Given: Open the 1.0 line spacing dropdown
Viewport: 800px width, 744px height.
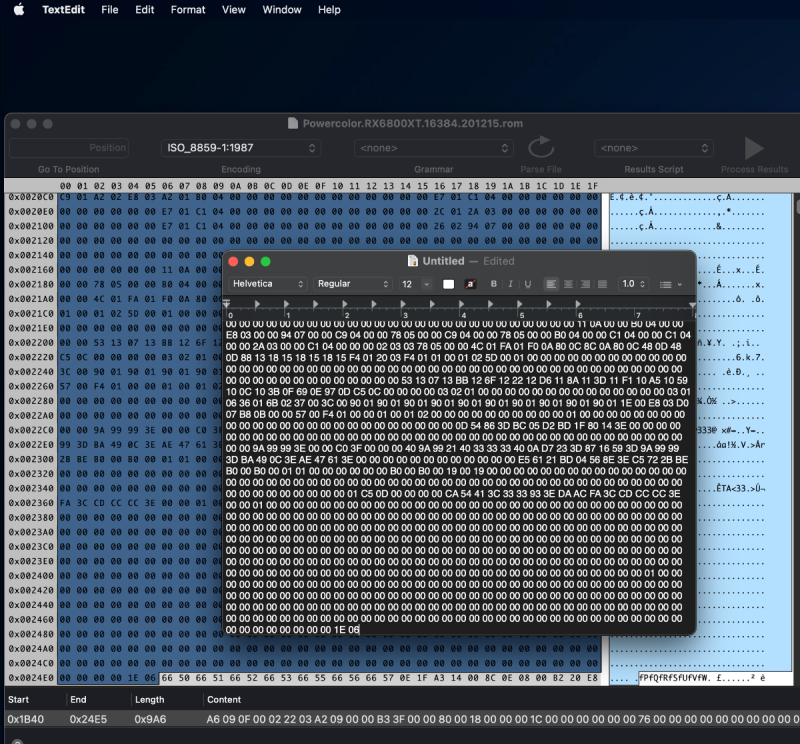Looking at the screenshot, I should tap(633, 284).
